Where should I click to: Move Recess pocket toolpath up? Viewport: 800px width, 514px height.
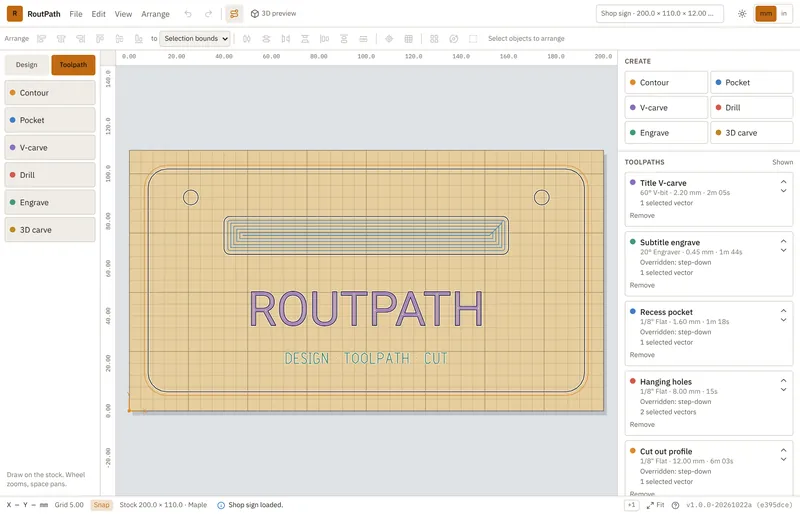[783, 311]
